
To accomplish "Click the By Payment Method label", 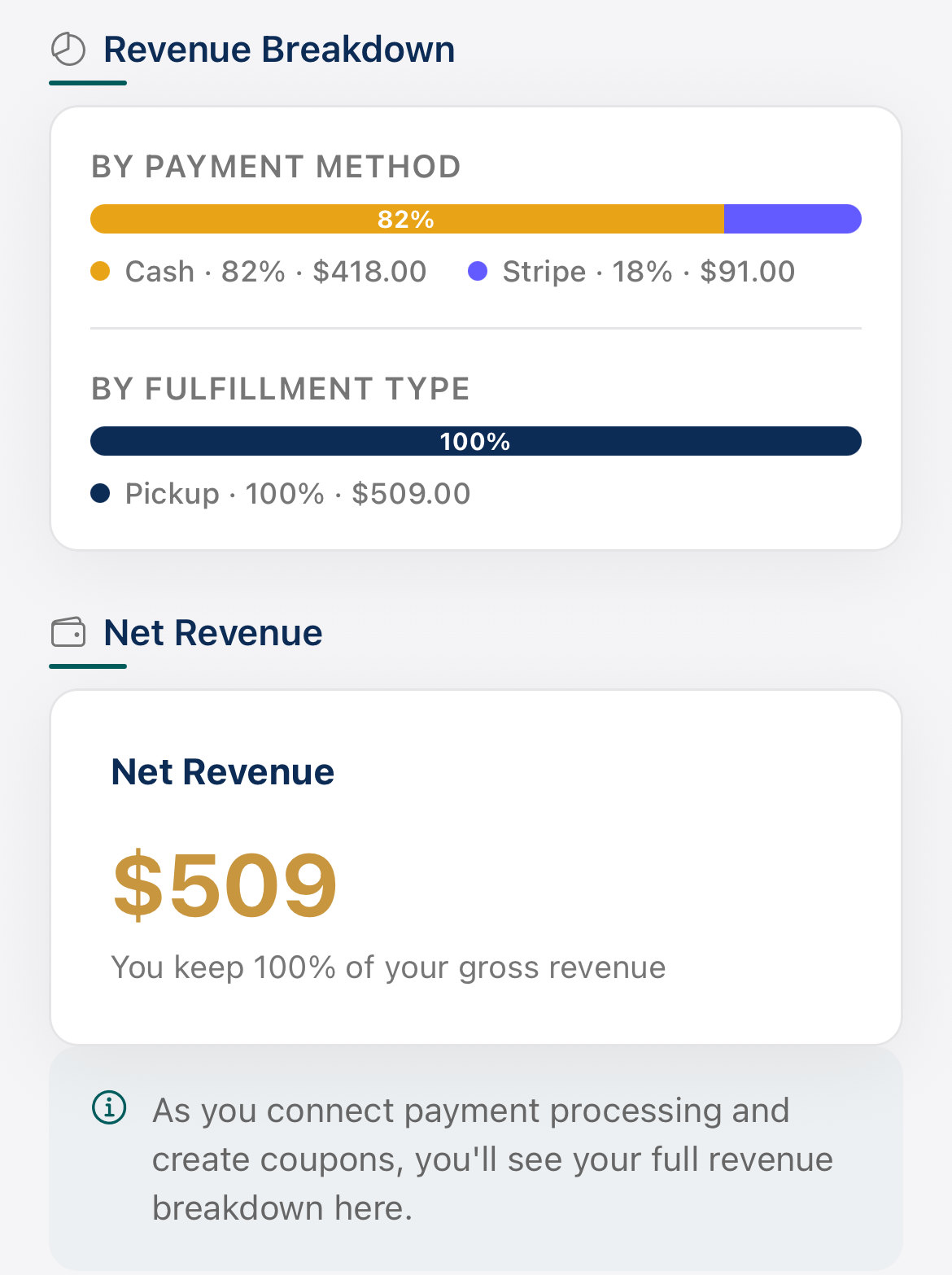I will [x=276, y=167].
